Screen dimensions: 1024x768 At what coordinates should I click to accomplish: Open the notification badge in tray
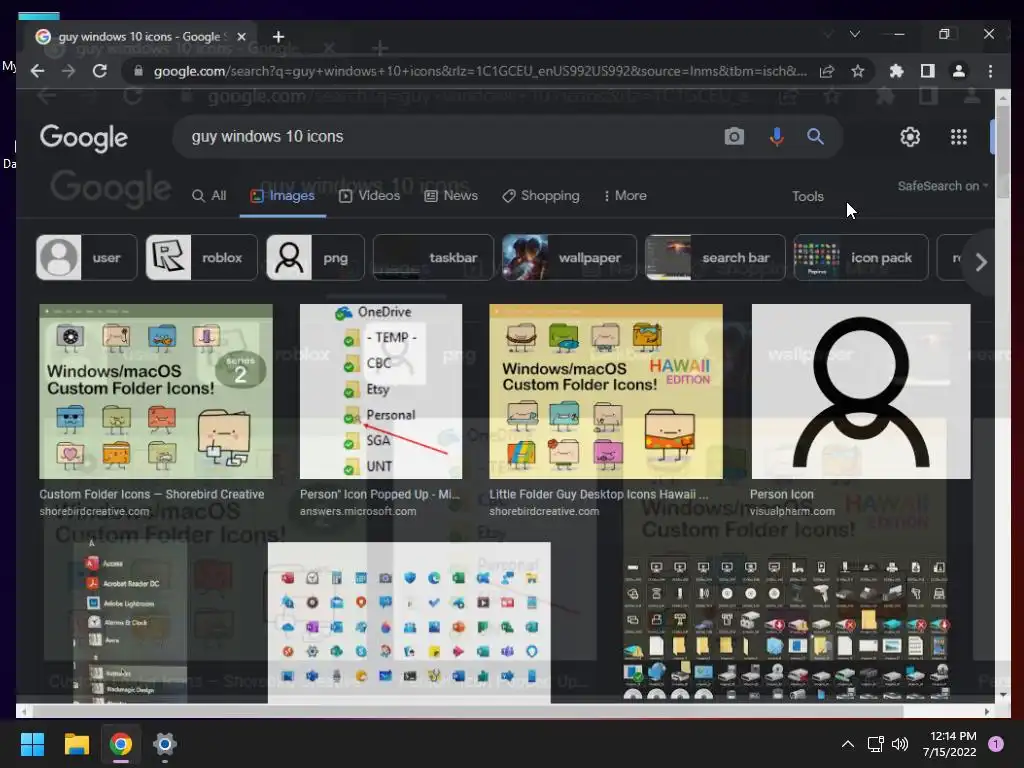tap(996, 744)
